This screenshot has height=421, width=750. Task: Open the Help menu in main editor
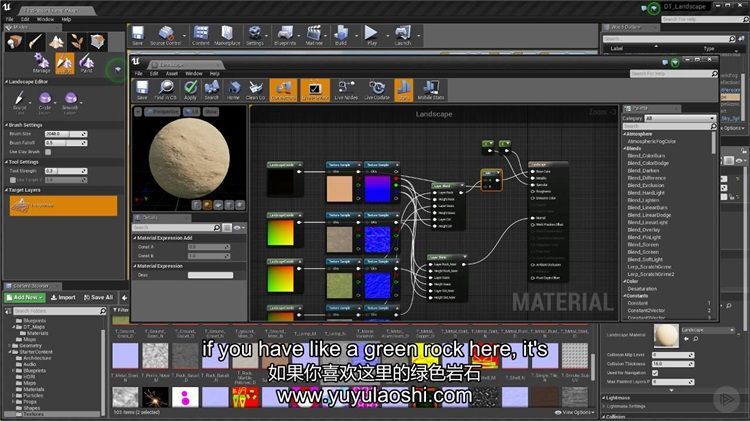click(66, 20)
